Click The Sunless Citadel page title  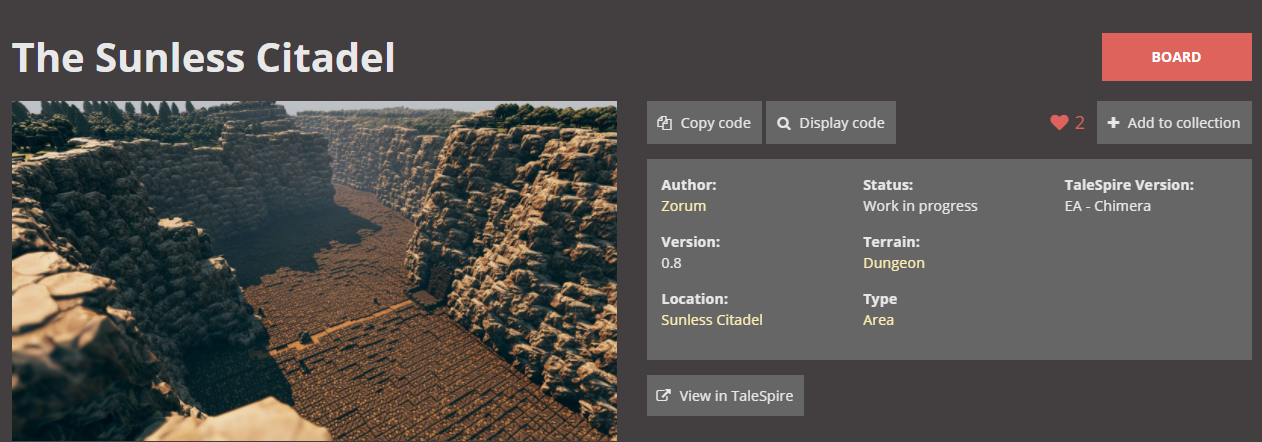coord(203,58)
